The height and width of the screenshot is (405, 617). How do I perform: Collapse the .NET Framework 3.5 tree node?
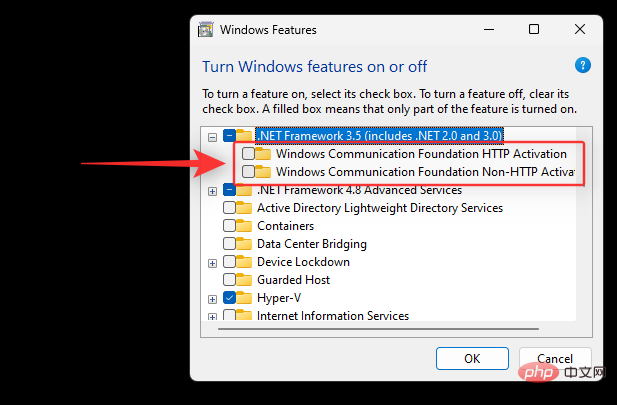(213, 136)
